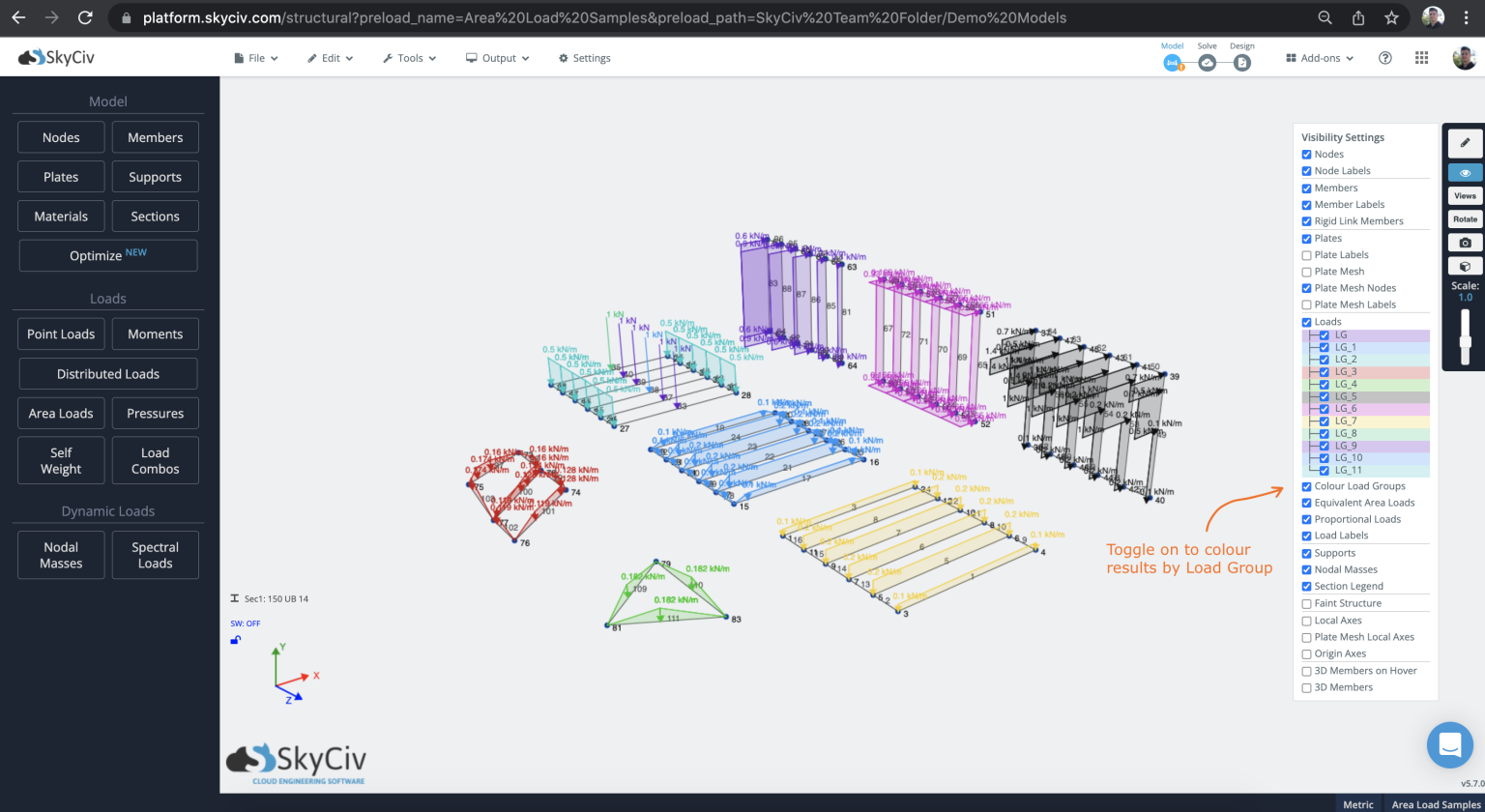Enable the Plate Mesh checkbox
This screenshot has width=1485, height=812.
click(1305, 271)
